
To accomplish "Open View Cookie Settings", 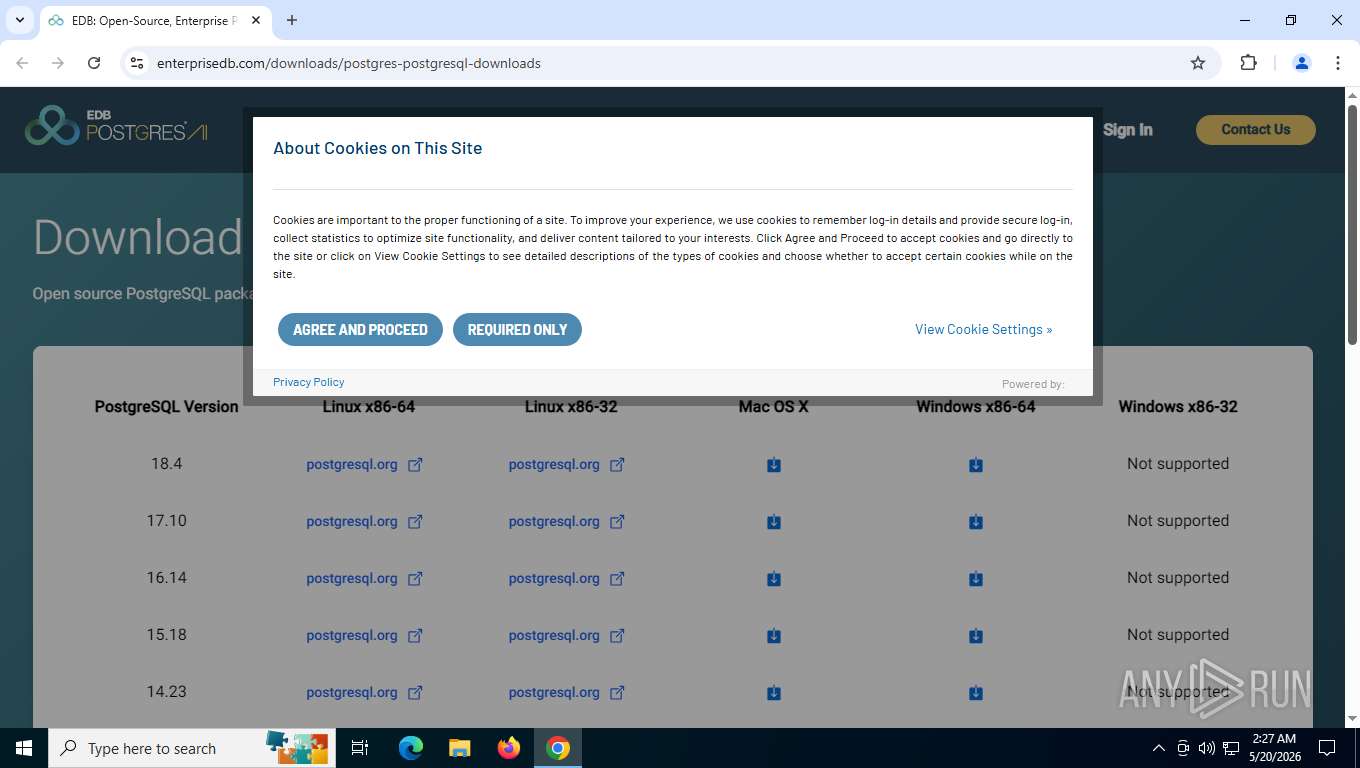I will point(983,329).
